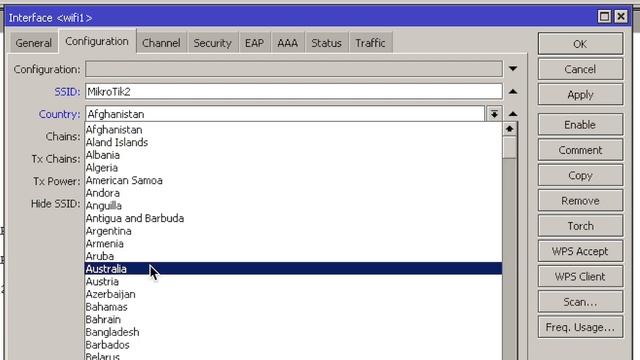Close the Interface wifi1 window
This screenshot has height=360, width=640.
(621, 17)
